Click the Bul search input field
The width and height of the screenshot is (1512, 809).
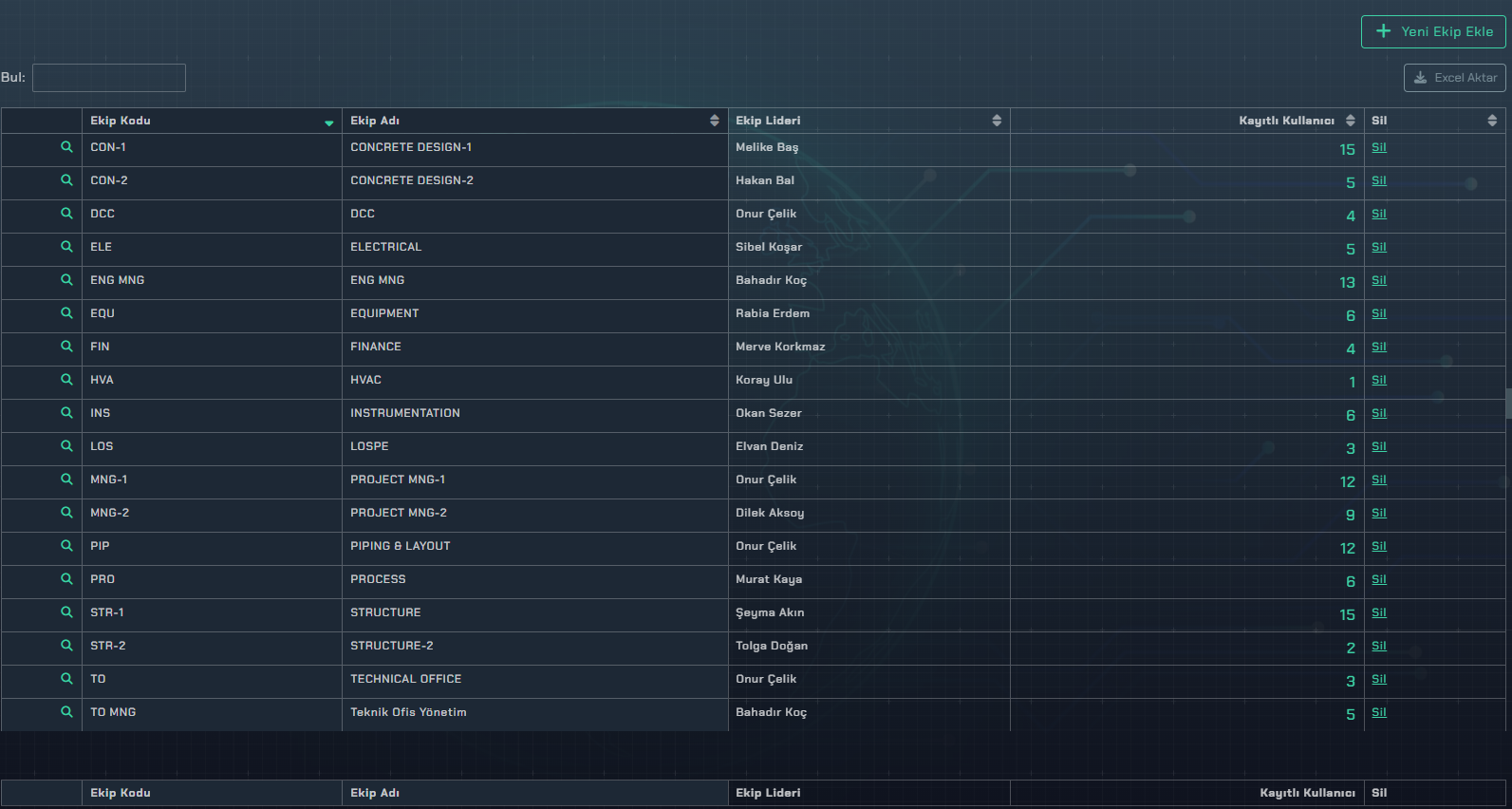pyautogui.click(x=109, y=78)
